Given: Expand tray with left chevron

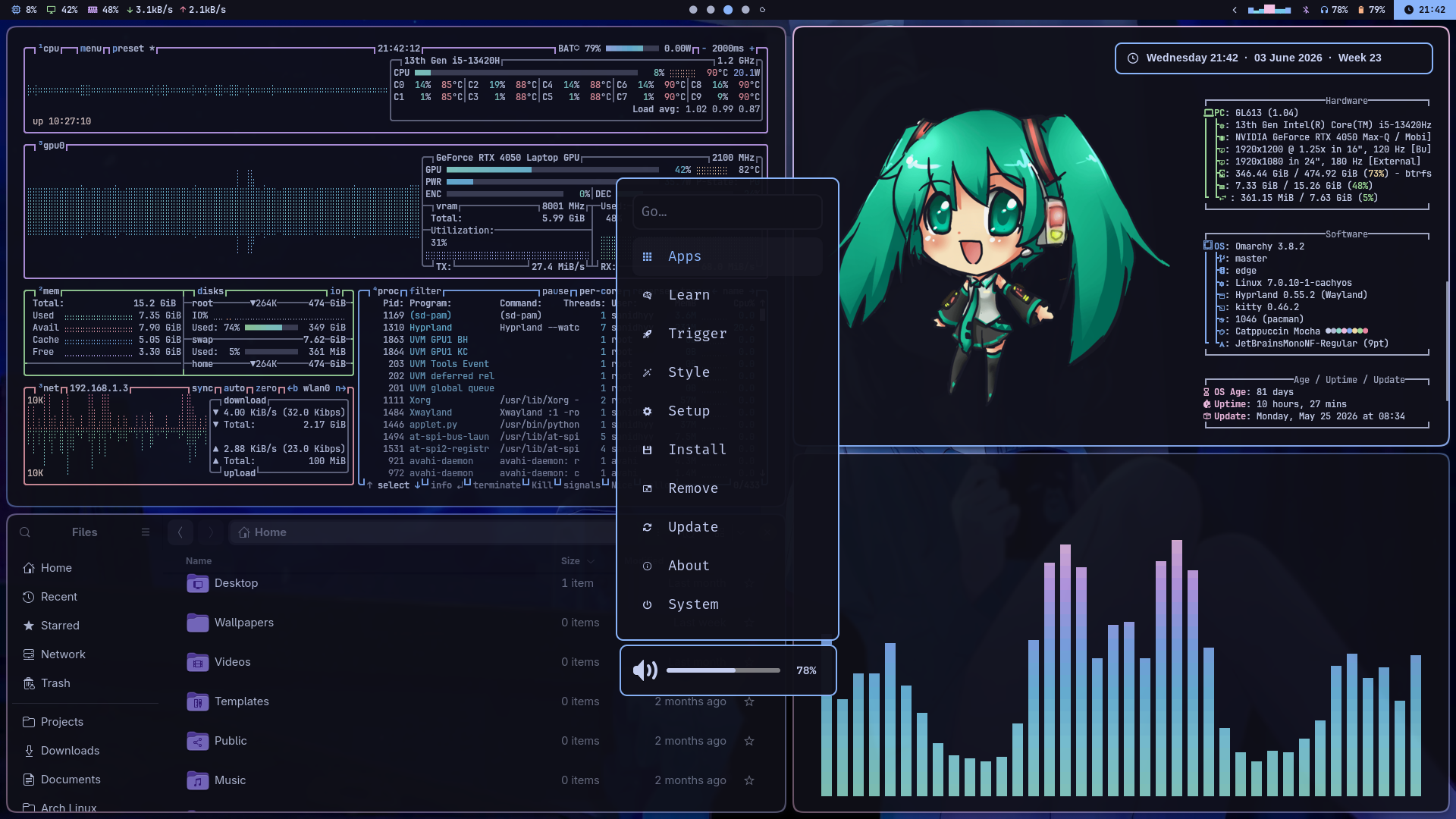Looking at the screenshot, I should click(1235, 10).
